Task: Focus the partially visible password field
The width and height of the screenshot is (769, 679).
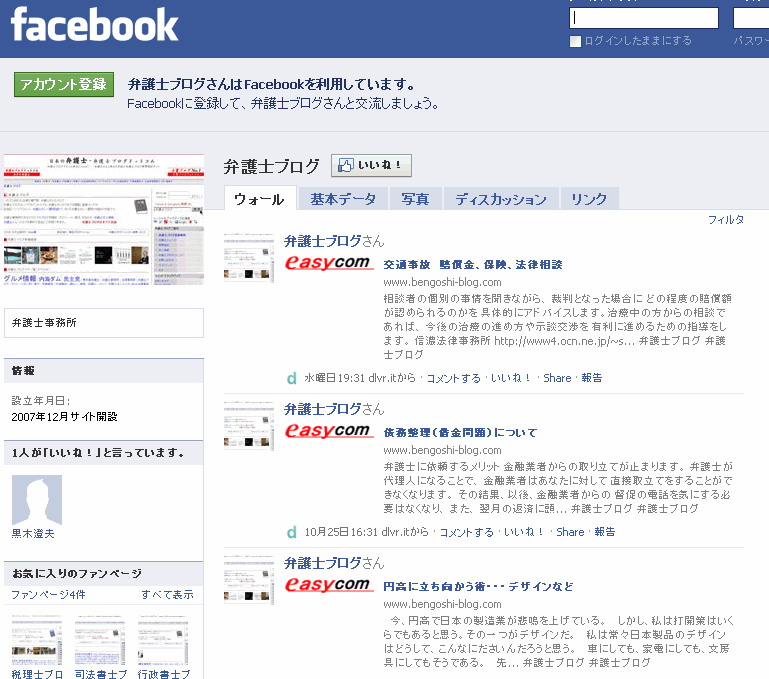Action: coord(751,18)
